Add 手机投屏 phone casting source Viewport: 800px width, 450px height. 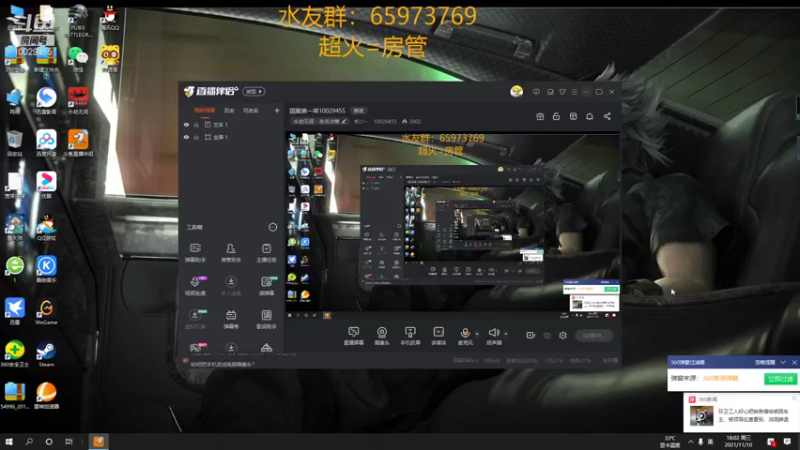click(410, 336)
